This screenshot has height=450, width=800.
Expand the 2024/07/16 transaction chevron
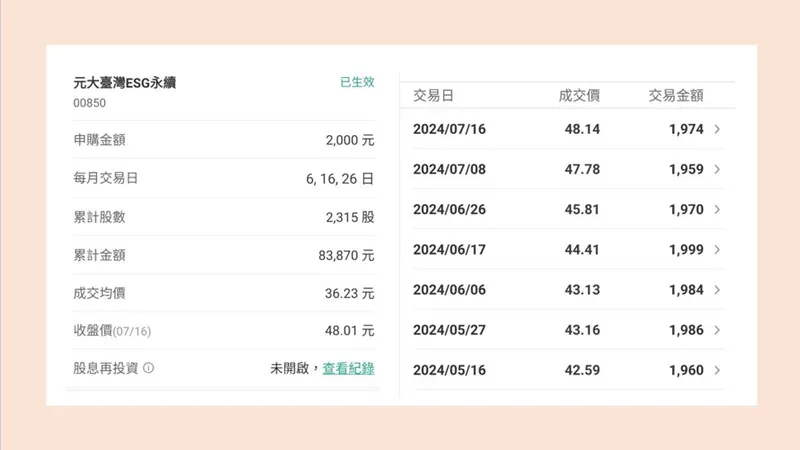pos(718,129)
